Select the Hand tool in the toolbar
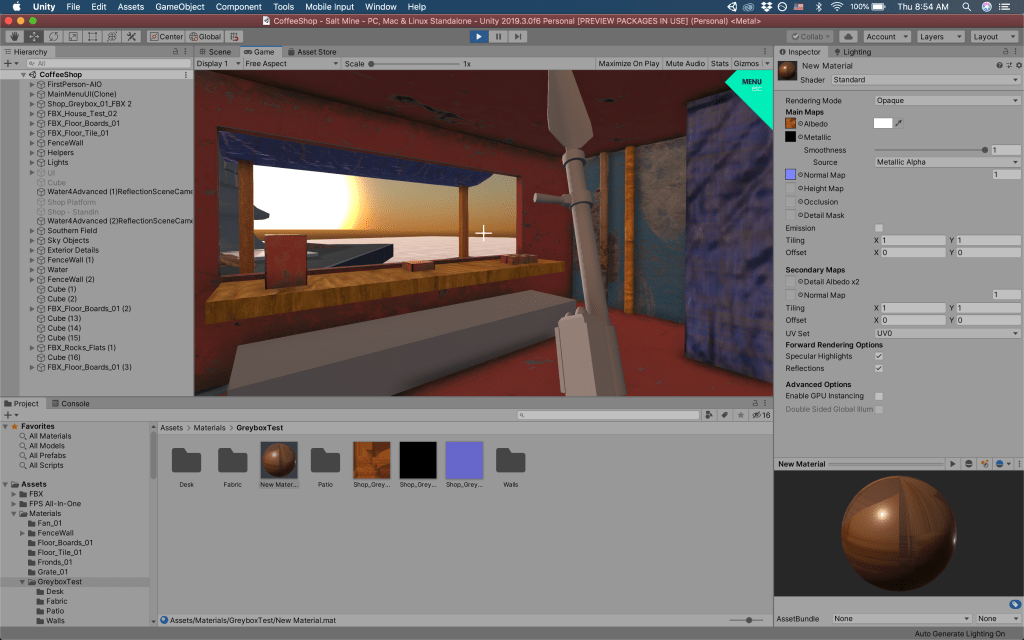 [14, 37]
